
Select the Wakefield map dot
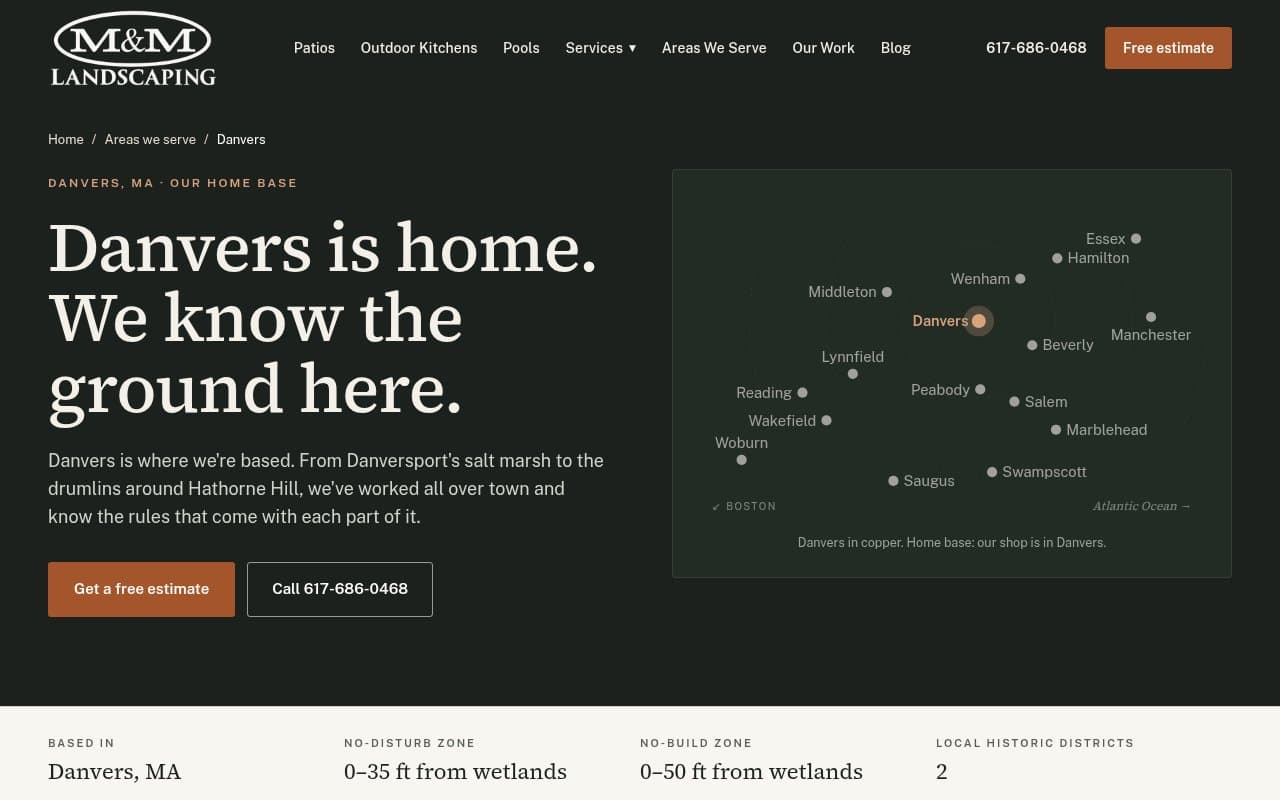pyautogui.click(x=826, y=421)
